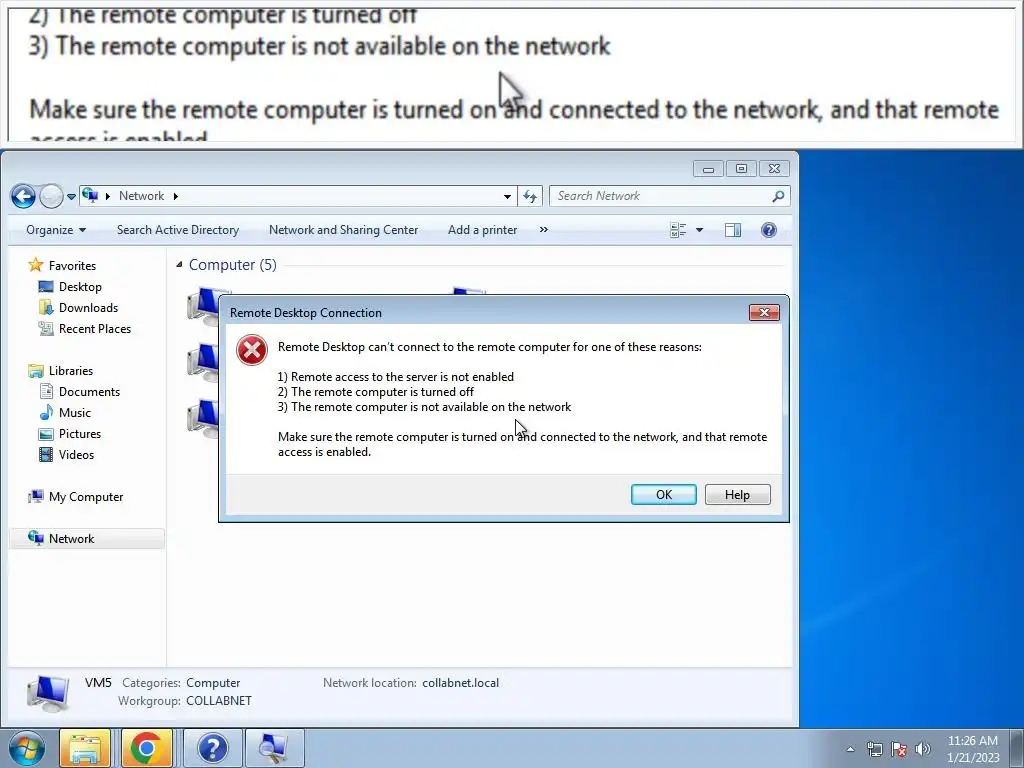Toggle the preview pane icon

click(733, 230)
